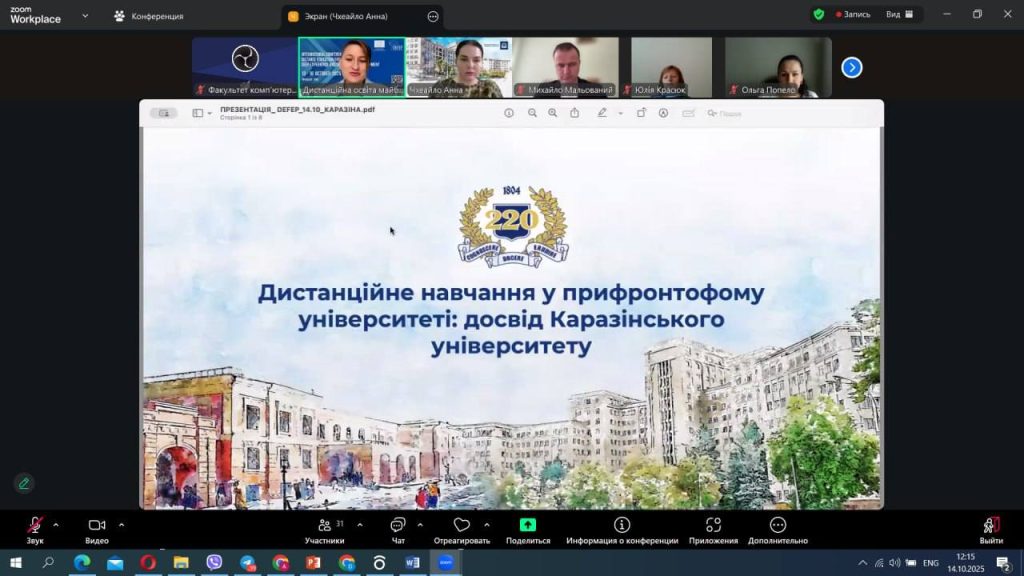Turn on the camera with the Видео button
Image resolution: width=1024 pixels, height=576 pixels.
point(97,526)
